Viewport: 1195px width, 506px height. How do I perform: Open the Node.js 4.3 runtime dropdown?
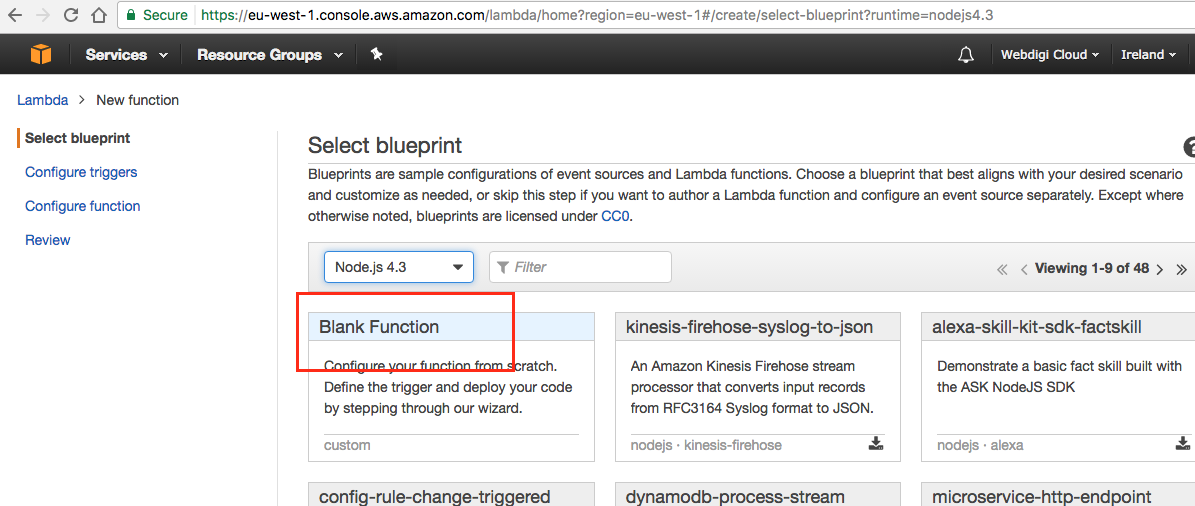tap(398, 267)
